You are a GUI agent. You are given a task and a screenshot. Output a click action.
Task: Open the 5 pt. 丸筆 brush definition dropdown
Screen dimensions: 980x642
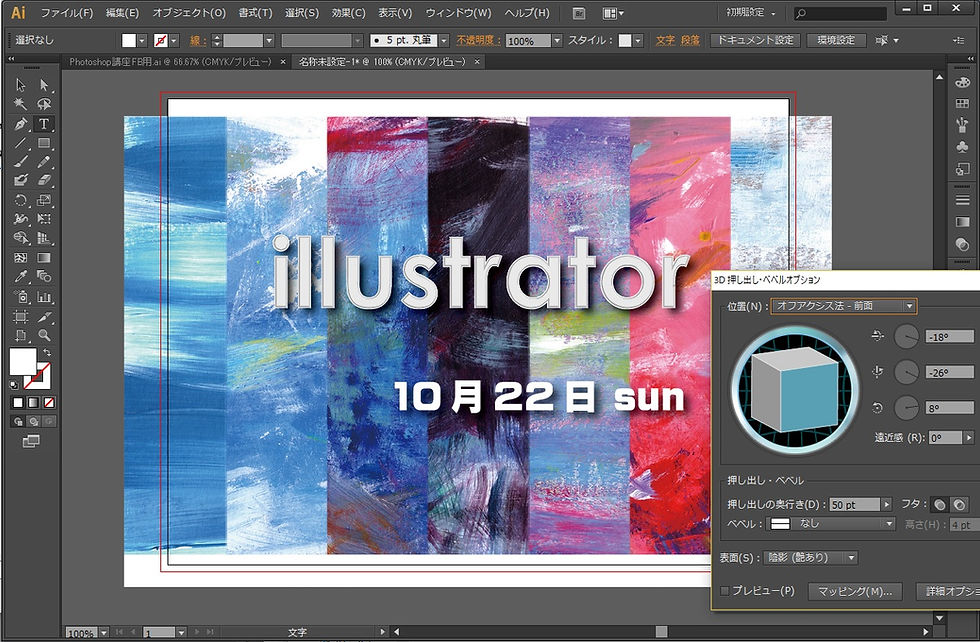pos(444,41)
